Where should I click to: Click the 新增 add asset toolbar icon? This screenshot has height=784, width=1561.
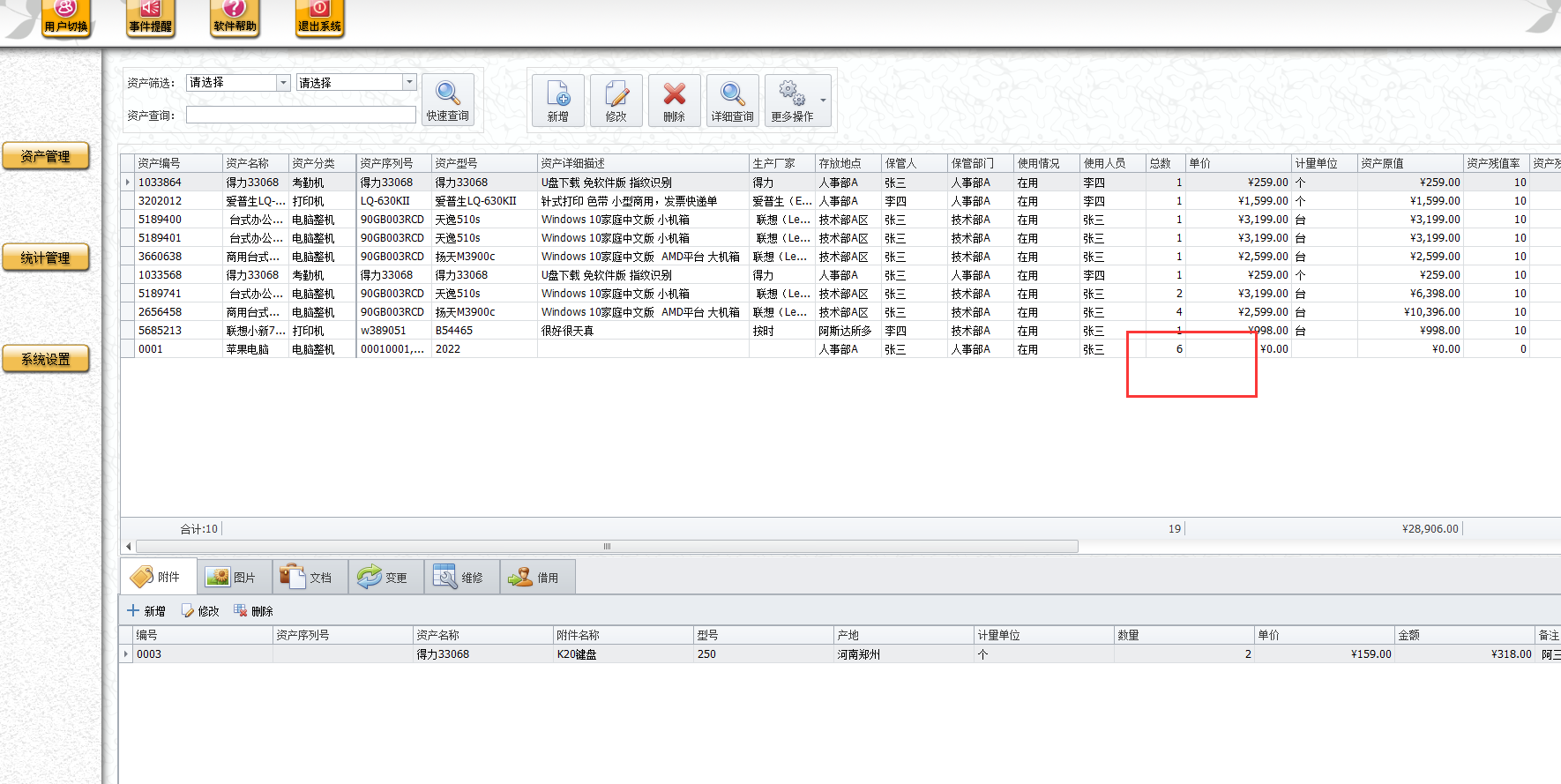click(x=558, y=93)
